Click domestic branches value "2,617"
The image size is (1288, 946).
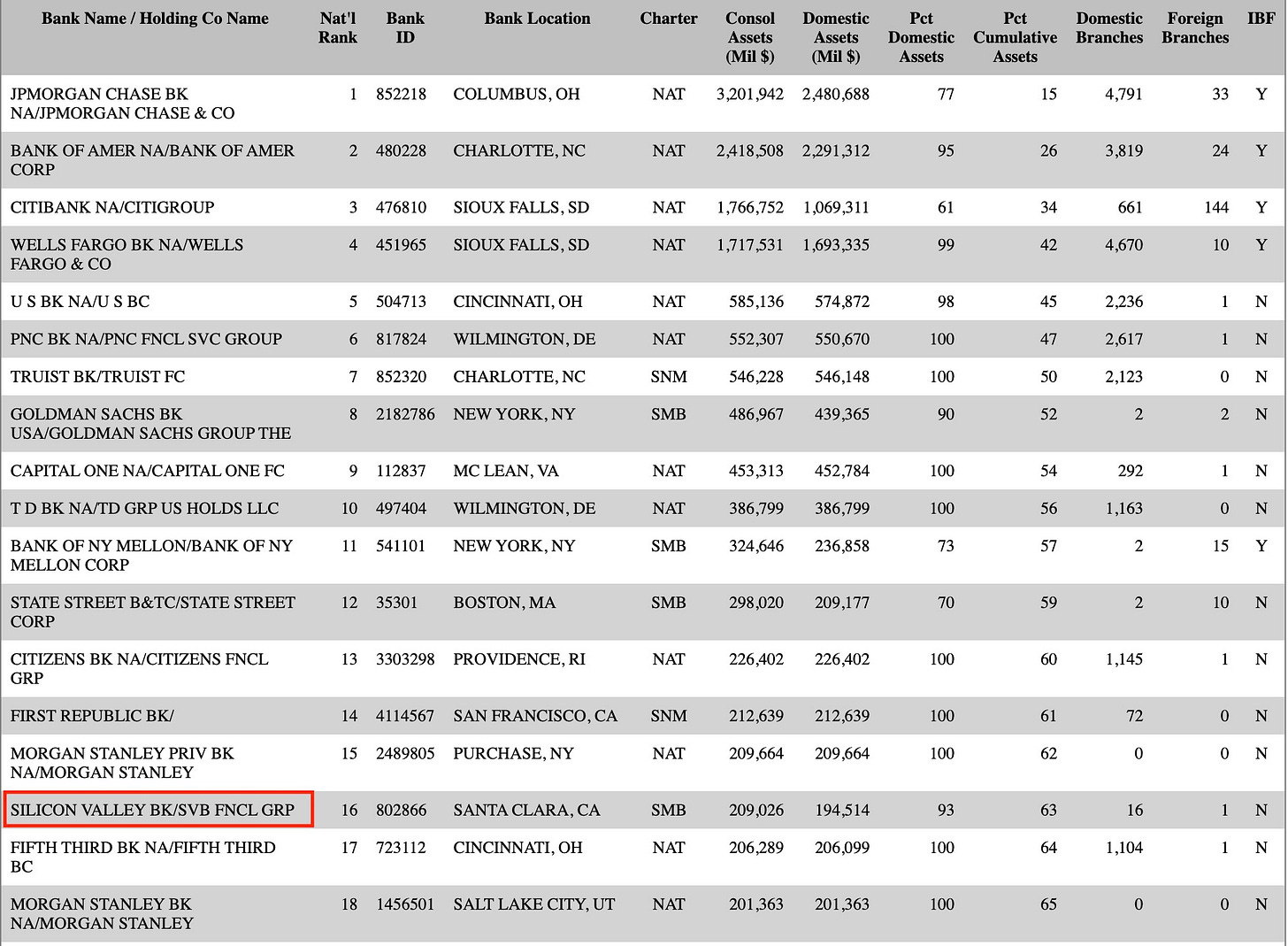coord(1123,339)
